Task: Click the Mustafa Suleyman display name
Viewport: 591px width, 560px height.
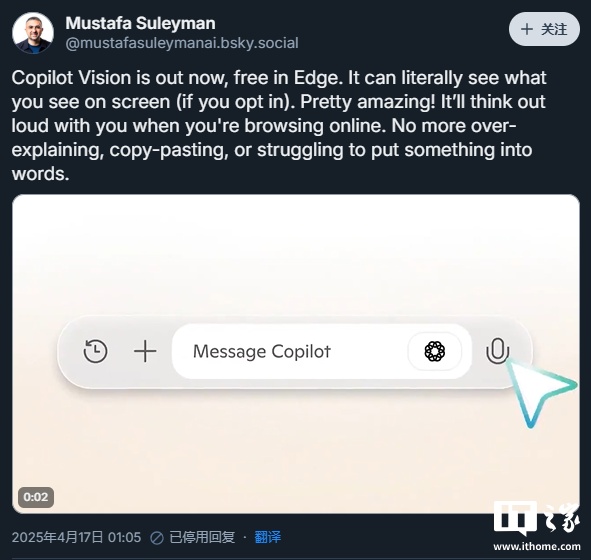Action: click(140, 23)
